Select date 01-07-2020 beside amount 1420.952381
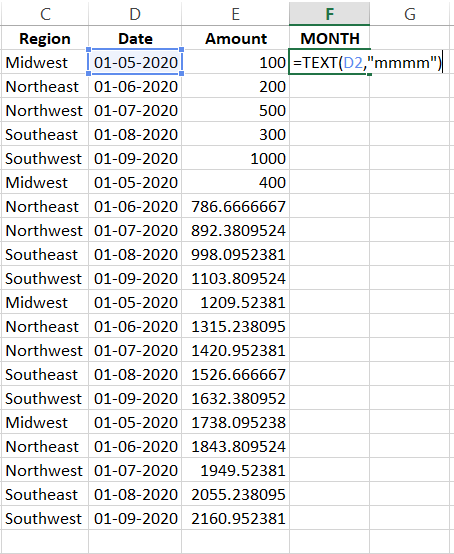The width and height of the screenshot is (454, 554). 135,350
